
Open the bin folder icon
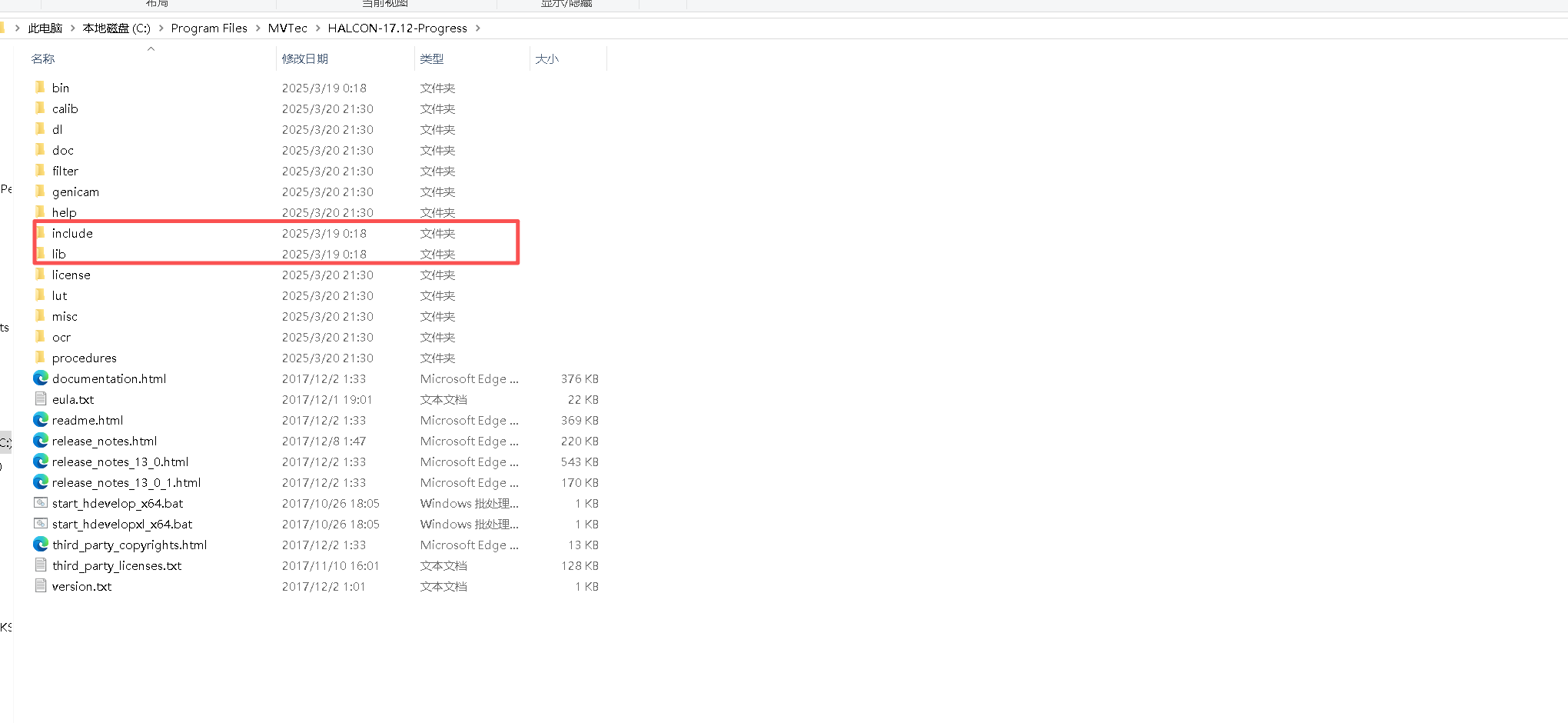coord(40,87)
